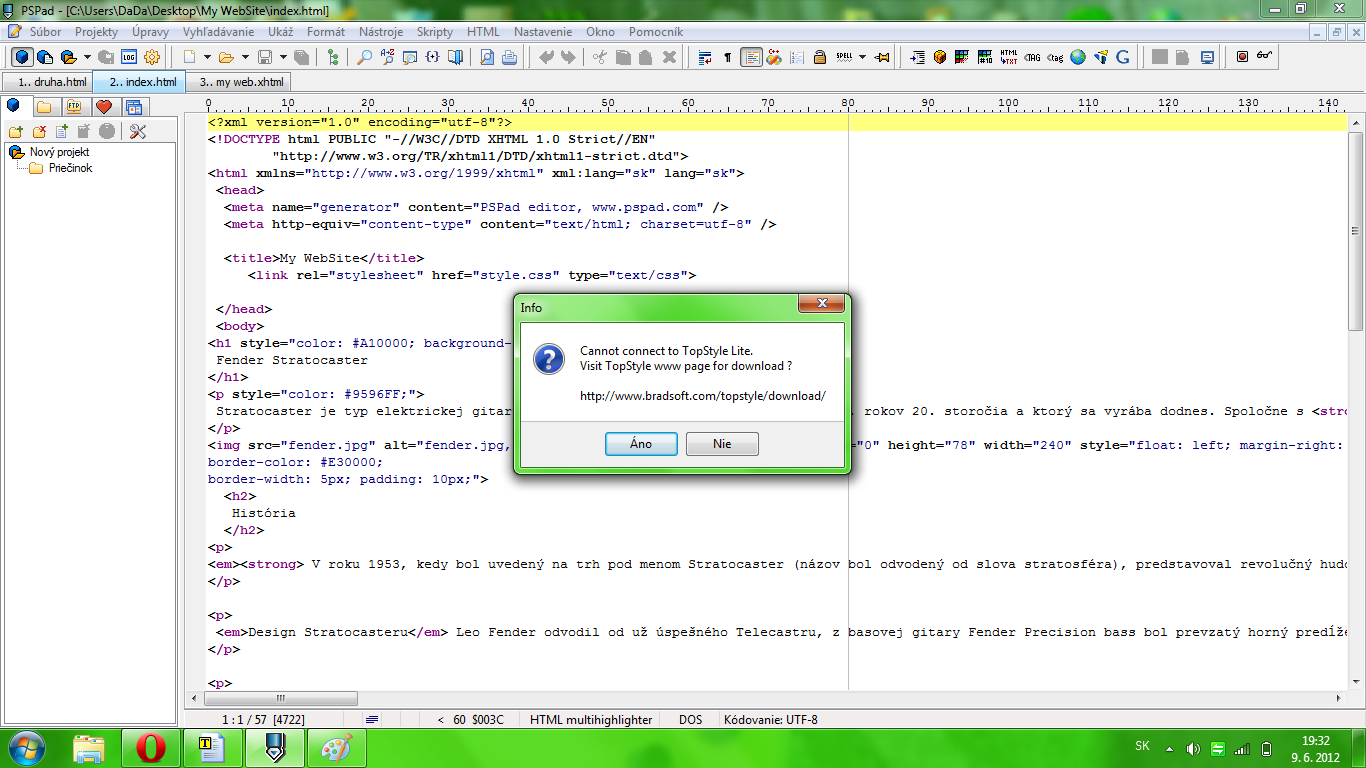1366x768 pixels.
Task: Open the Skripty menu
Action: 434,32
